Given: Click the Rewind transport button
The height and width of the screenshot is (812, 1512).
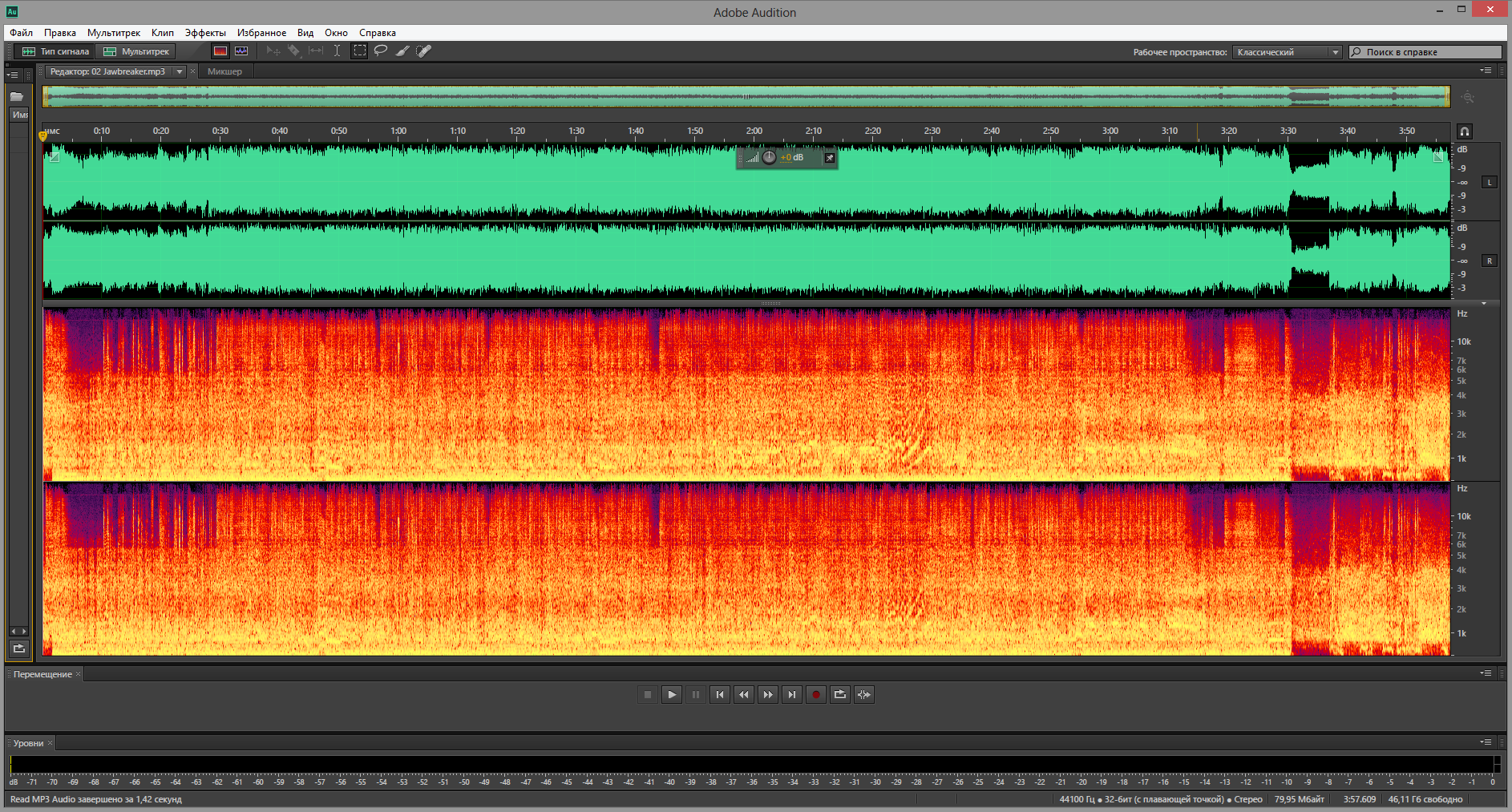Looking at the screenshot, I should pyautogui.click(x=744, y=695).
